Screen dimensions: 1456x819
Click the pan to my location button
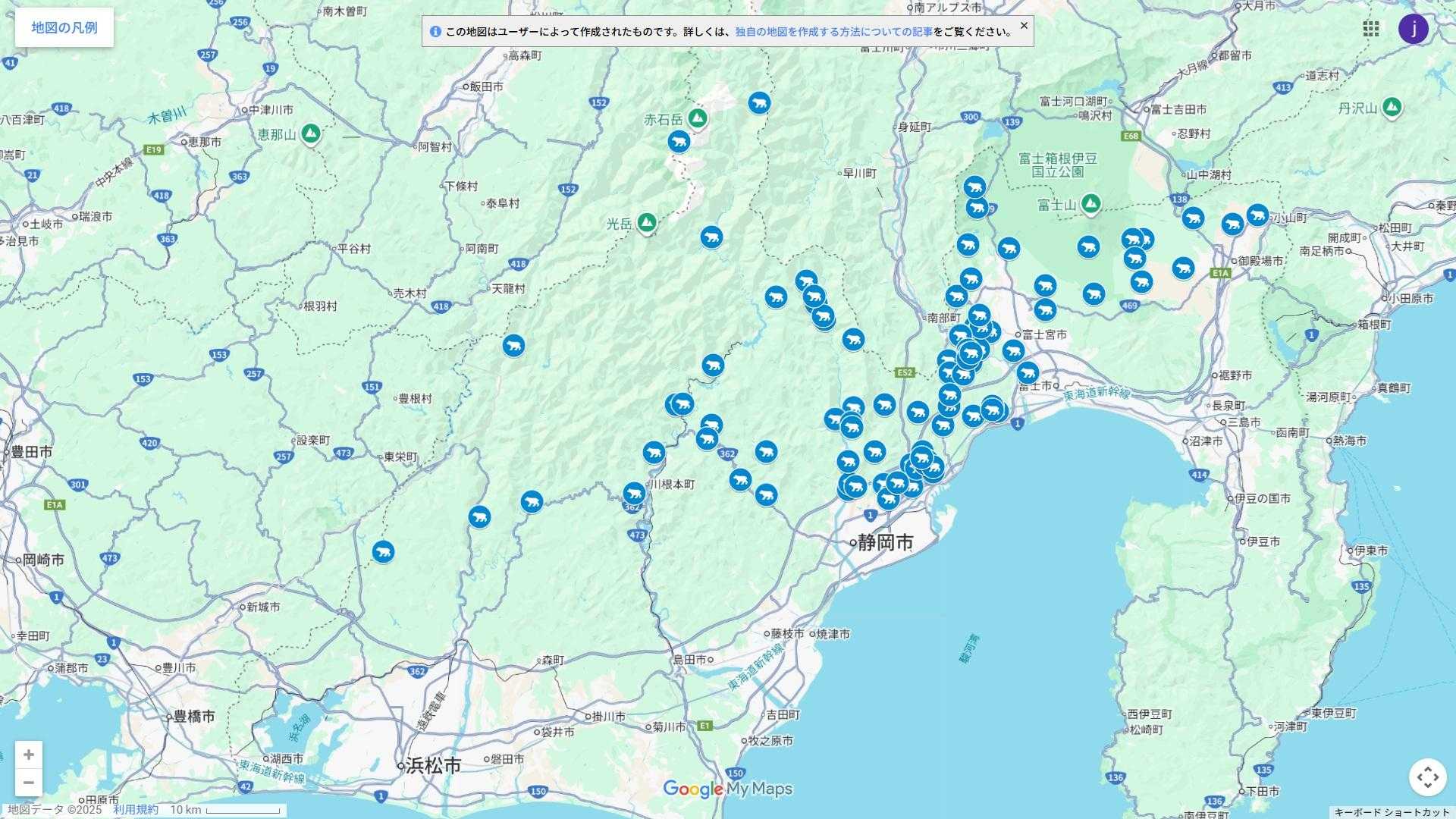[x=1427, y=777]
